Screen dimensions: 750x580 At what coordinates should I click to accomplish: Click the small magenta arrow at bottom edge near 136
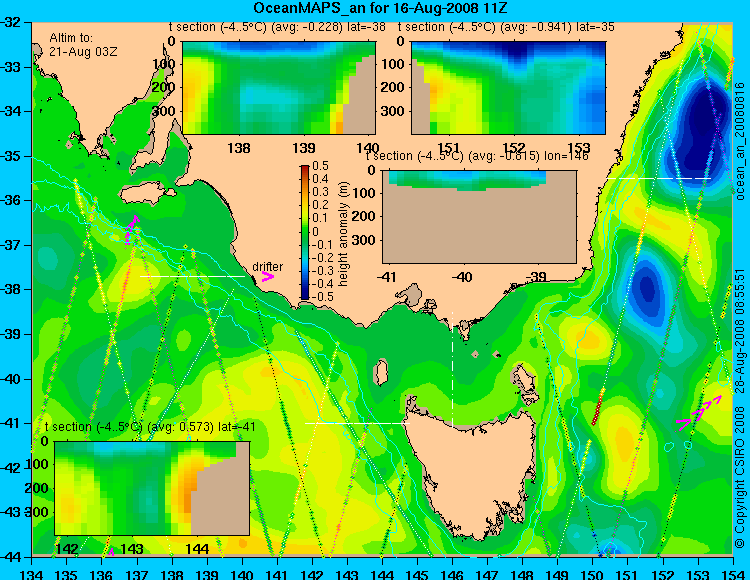pyautogui.click(x=110, y=552)
